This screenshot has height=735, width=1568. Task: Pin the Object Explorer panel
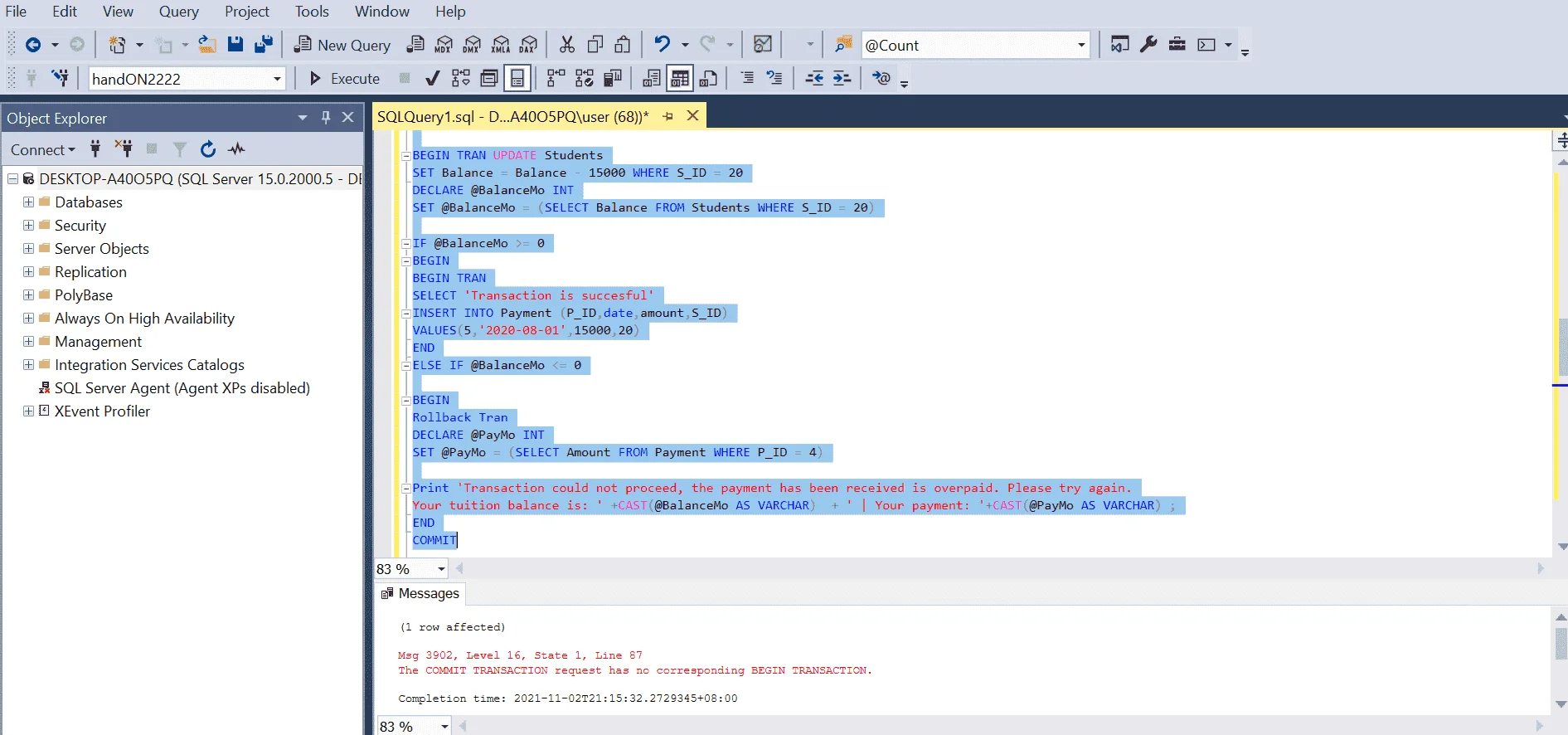pyautogui.click(x=326, y=118)
